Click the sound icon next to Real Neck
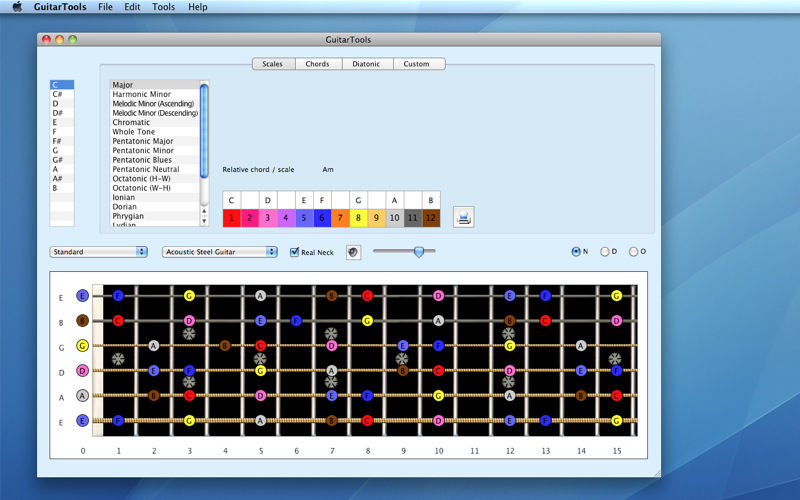Viewport: 800px width, 500px height. click(353, 252)
